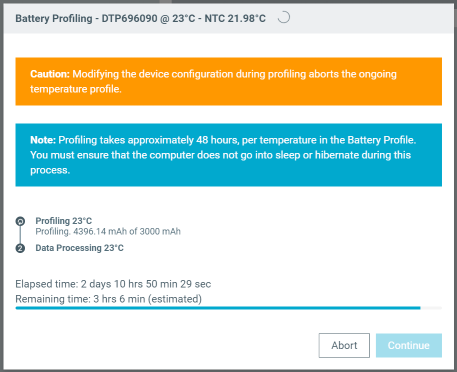Click the orange Caution warning banner
Screen dimensions: 457x372
coord(229,81)
